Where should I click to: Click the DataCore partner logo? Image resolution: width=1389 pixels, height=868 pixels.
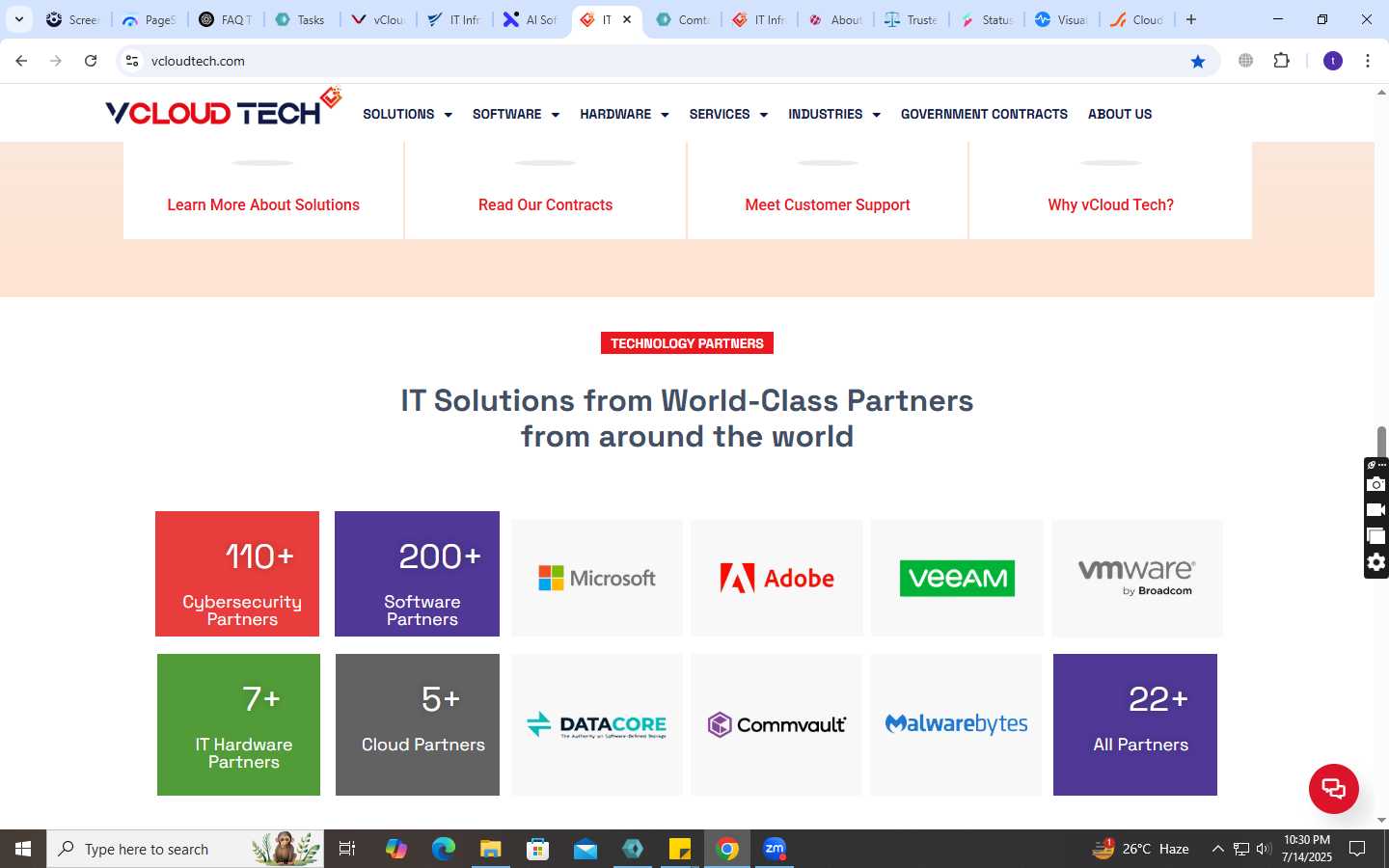(x=597, y=724)
